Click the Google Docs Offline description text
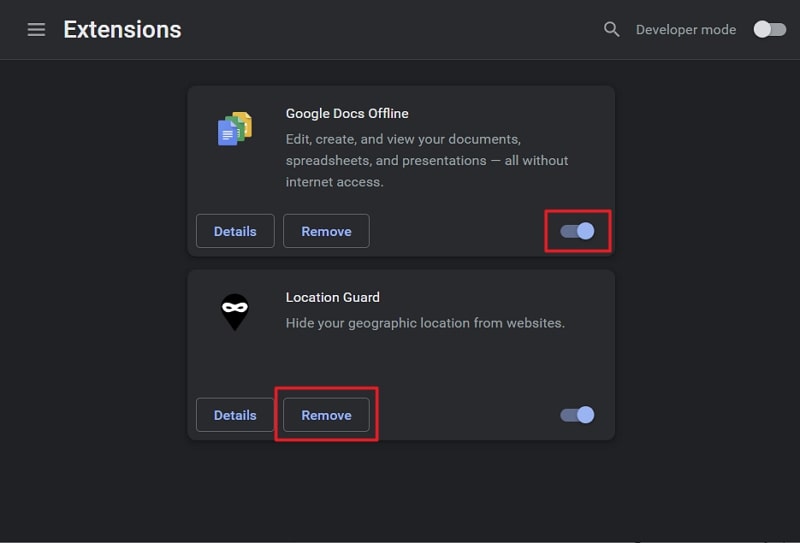Screen dimensions: 800x543 click(427, 160)
